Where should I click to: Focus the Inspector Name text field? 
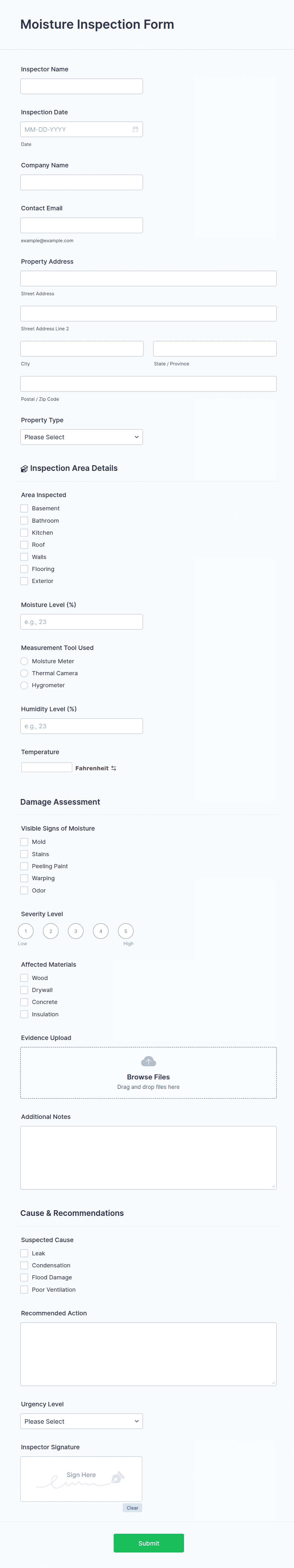pyautogui.click(x=82, y=87)
